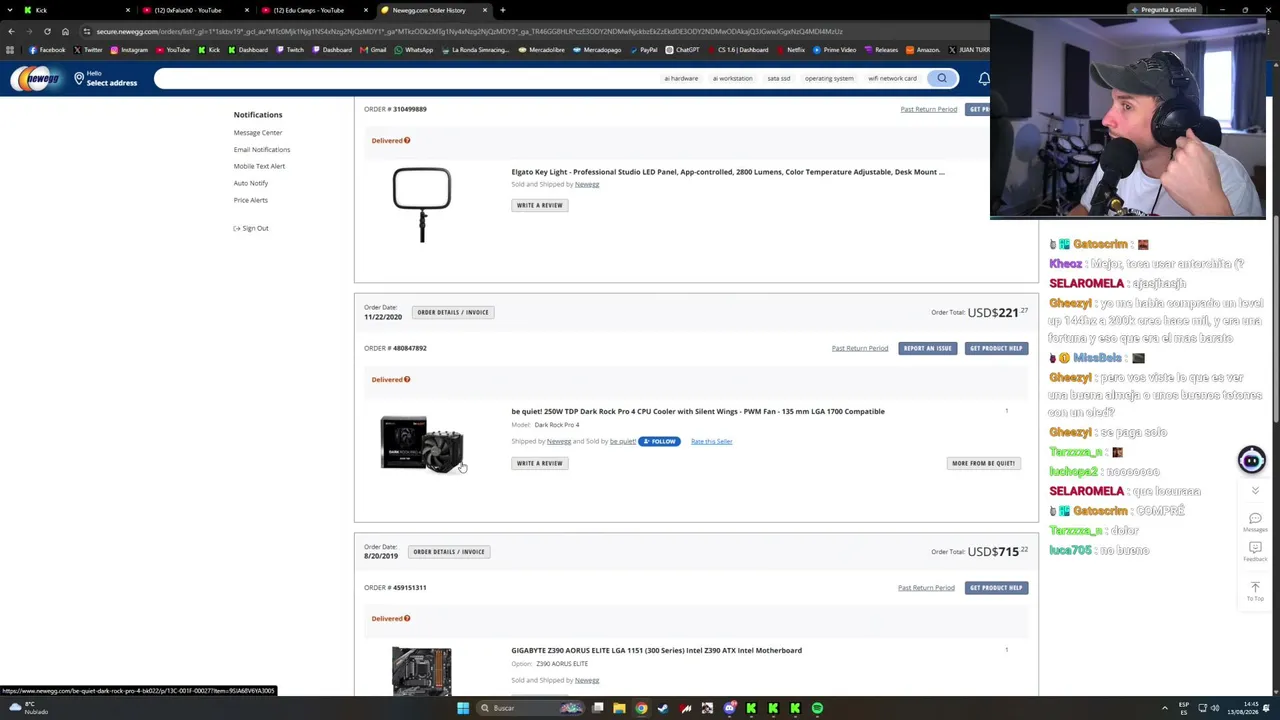
Task: Select the 'sata ssd' search suggestion
Action: 778,78
